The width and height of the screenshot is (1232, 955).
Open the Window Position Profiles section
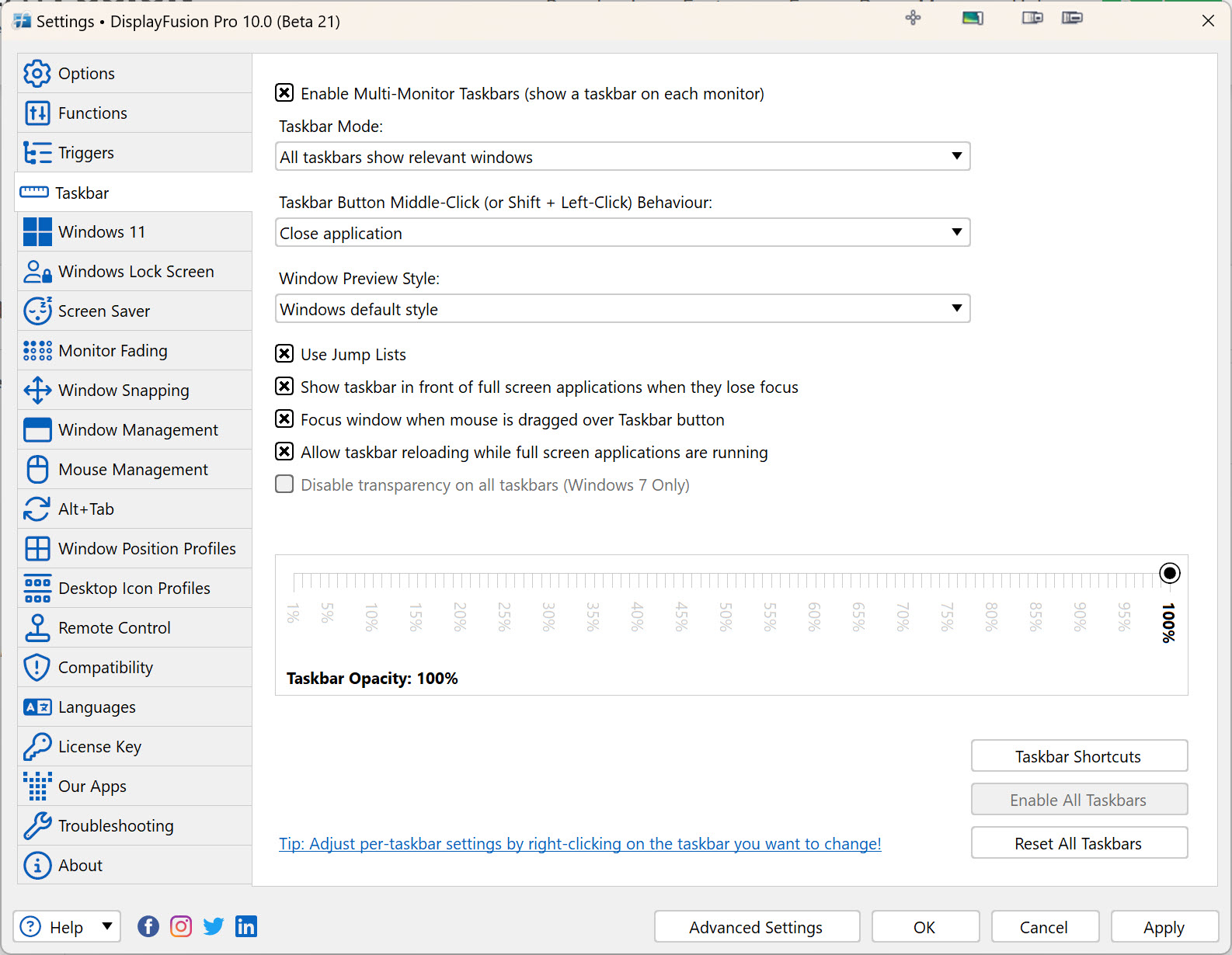147,549
